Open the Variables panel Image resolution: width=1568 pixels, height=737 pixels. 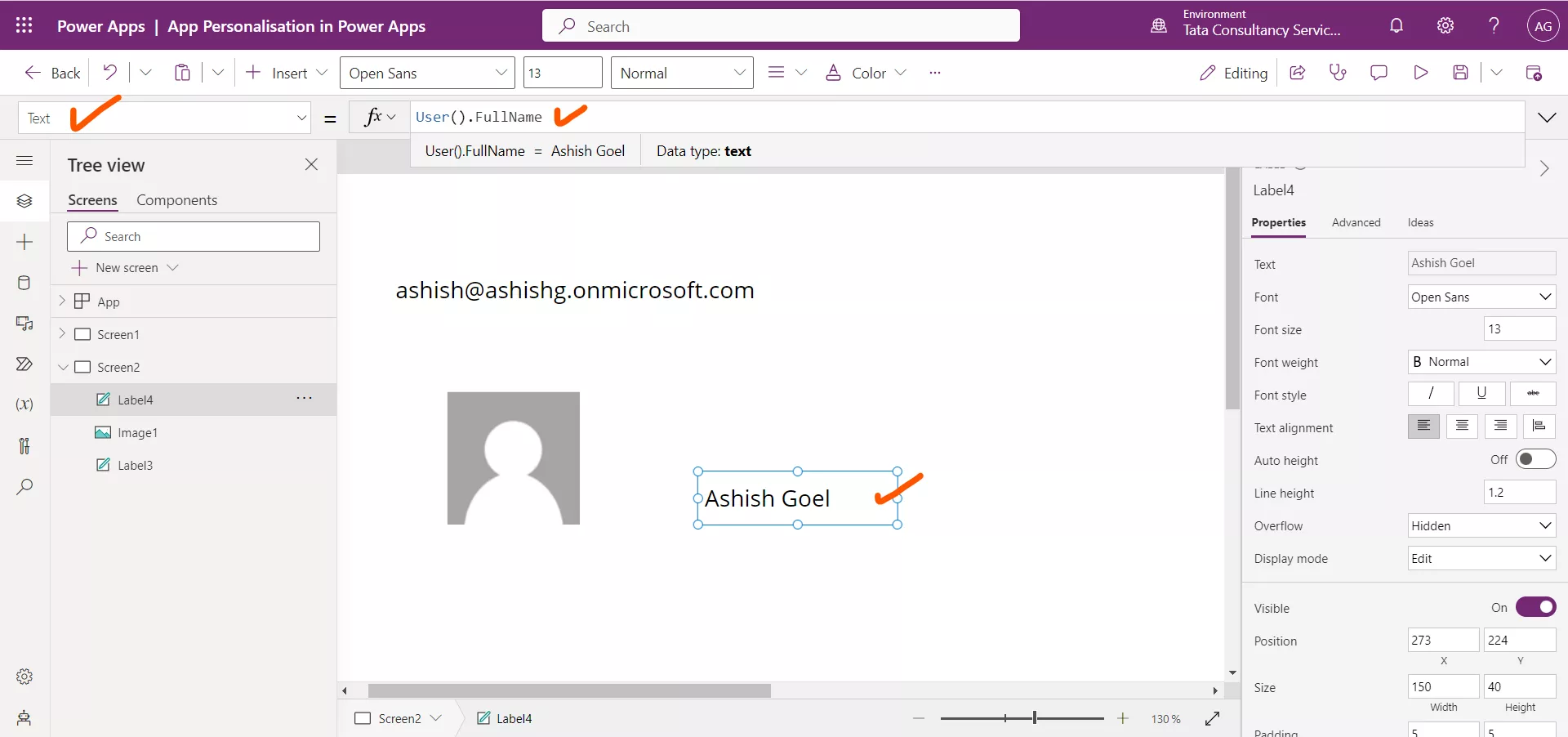24,404
